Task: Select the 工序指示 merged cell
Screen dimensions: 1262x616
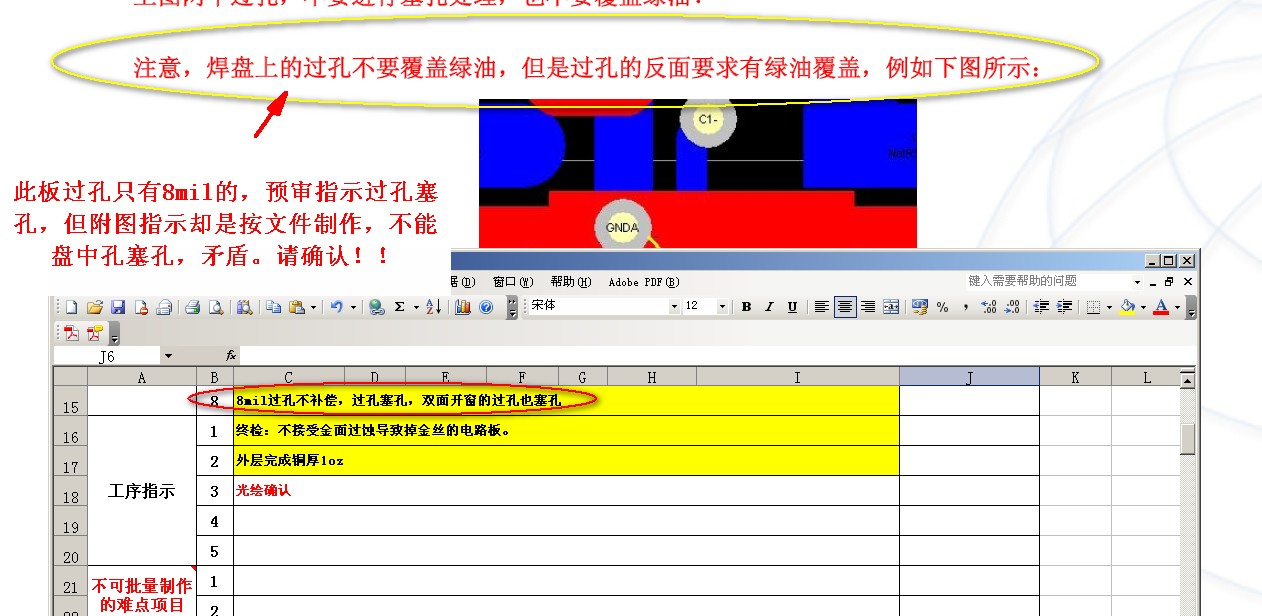Action: [x=141, y=491]
